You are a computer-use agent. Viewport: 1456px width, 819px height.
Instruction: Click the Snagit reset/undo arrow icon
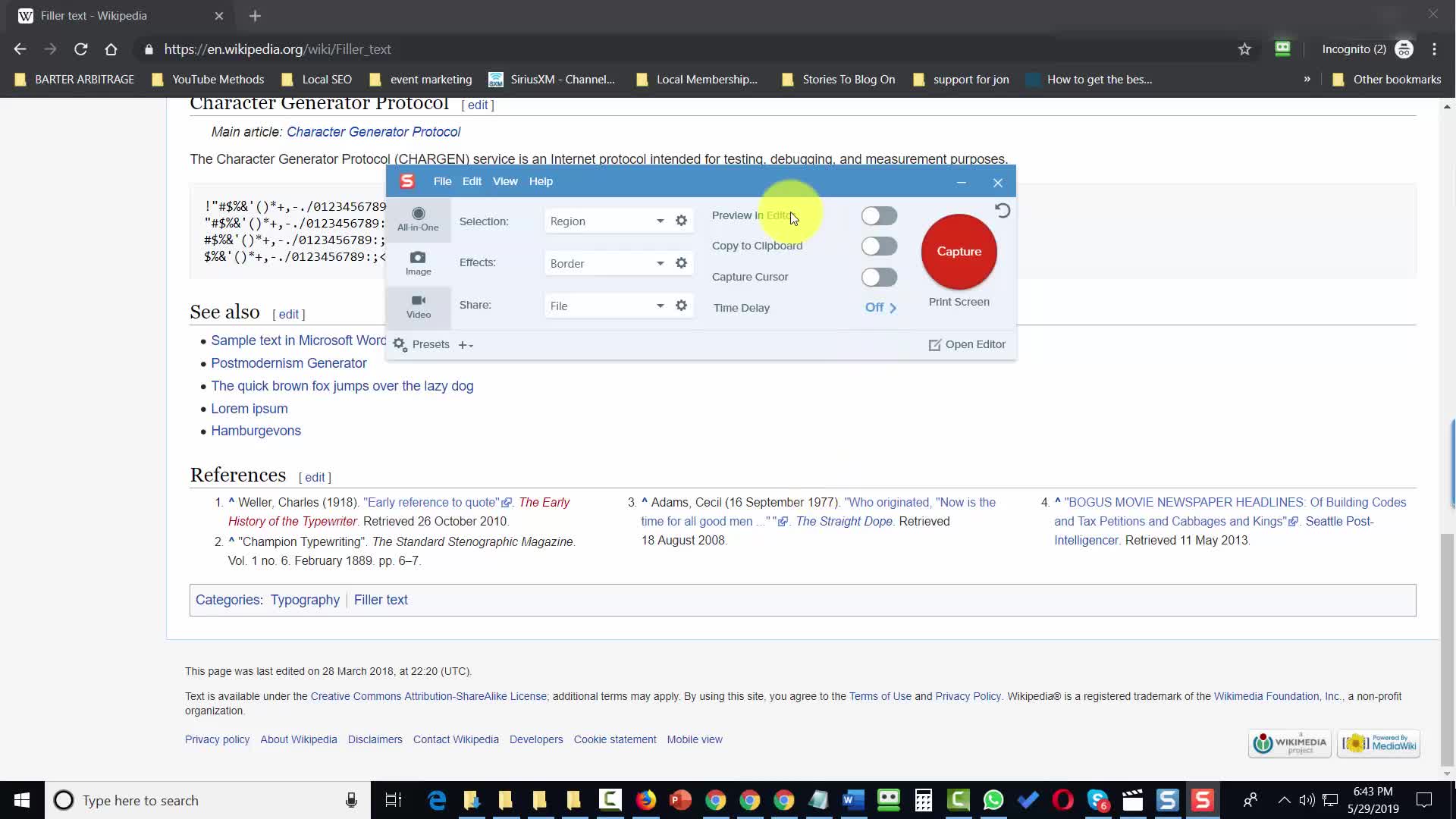tap(1003, 211)
